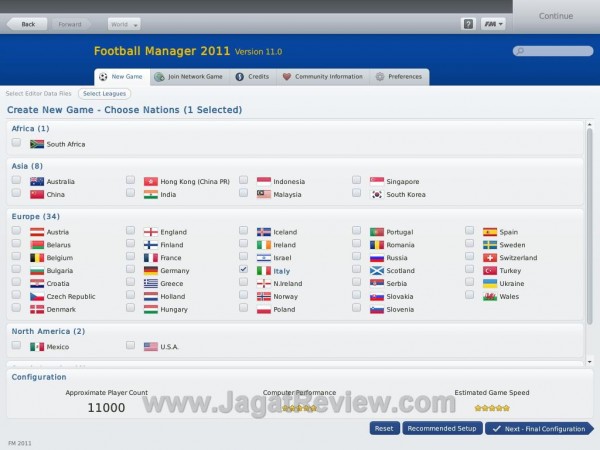
Task: Uncheck the Italy checkbox
Action: click(x=243, y=269)
